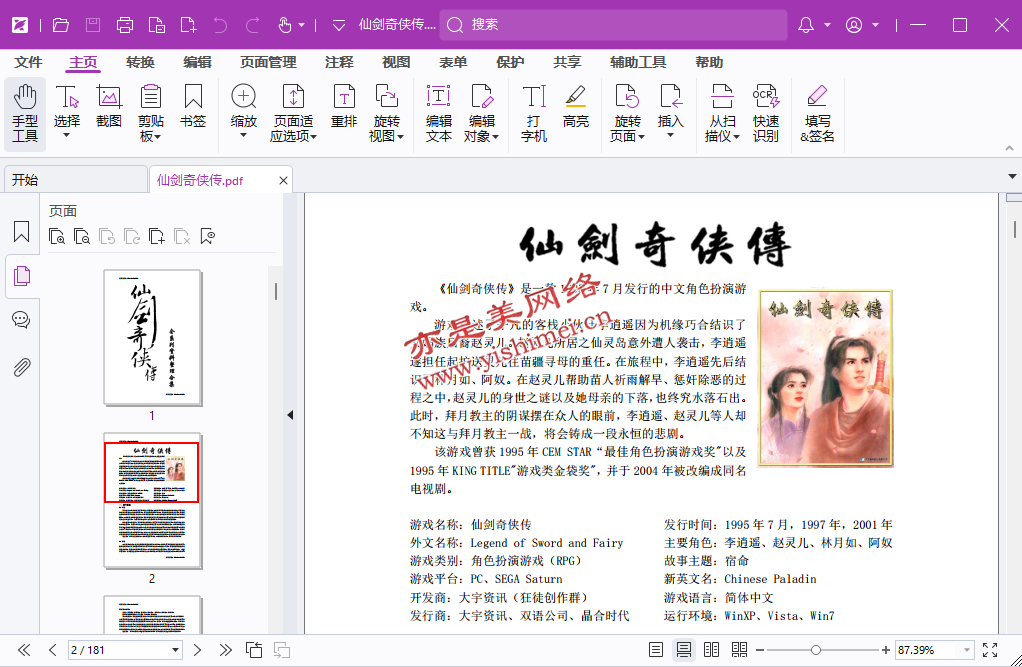Open the Page Management (页面管理) tab
The height and width of the screenshot is (667, 1022).
269,62
